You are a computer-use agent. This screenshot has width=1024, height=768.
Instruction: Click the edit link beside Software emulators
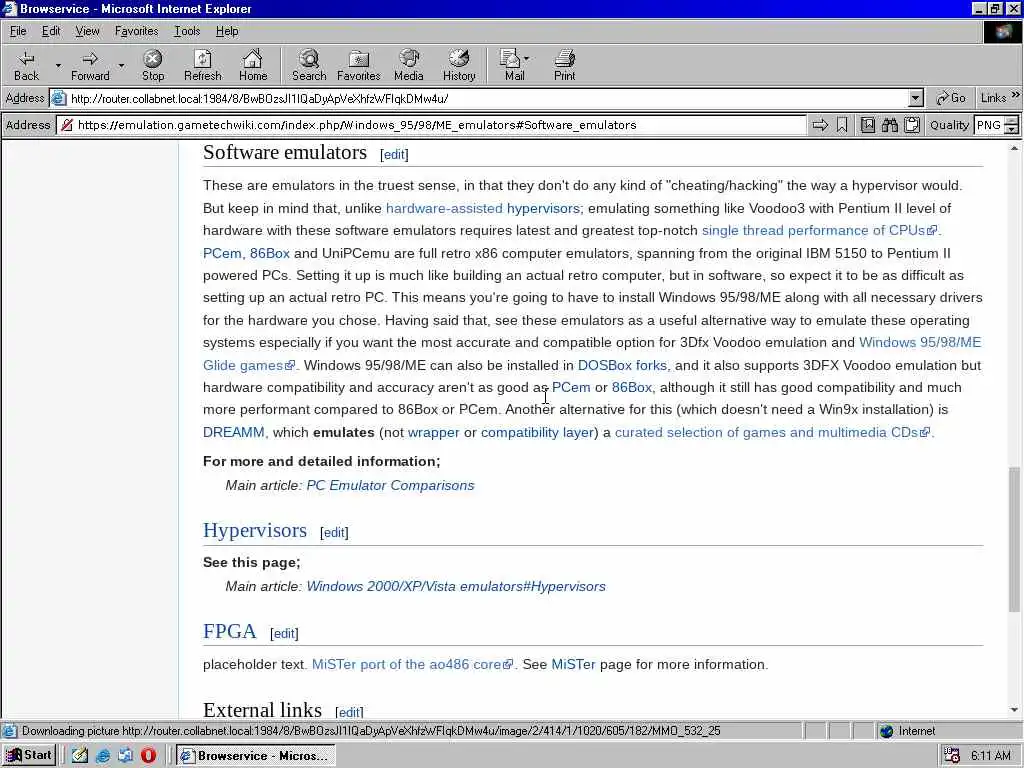point(394,154)
